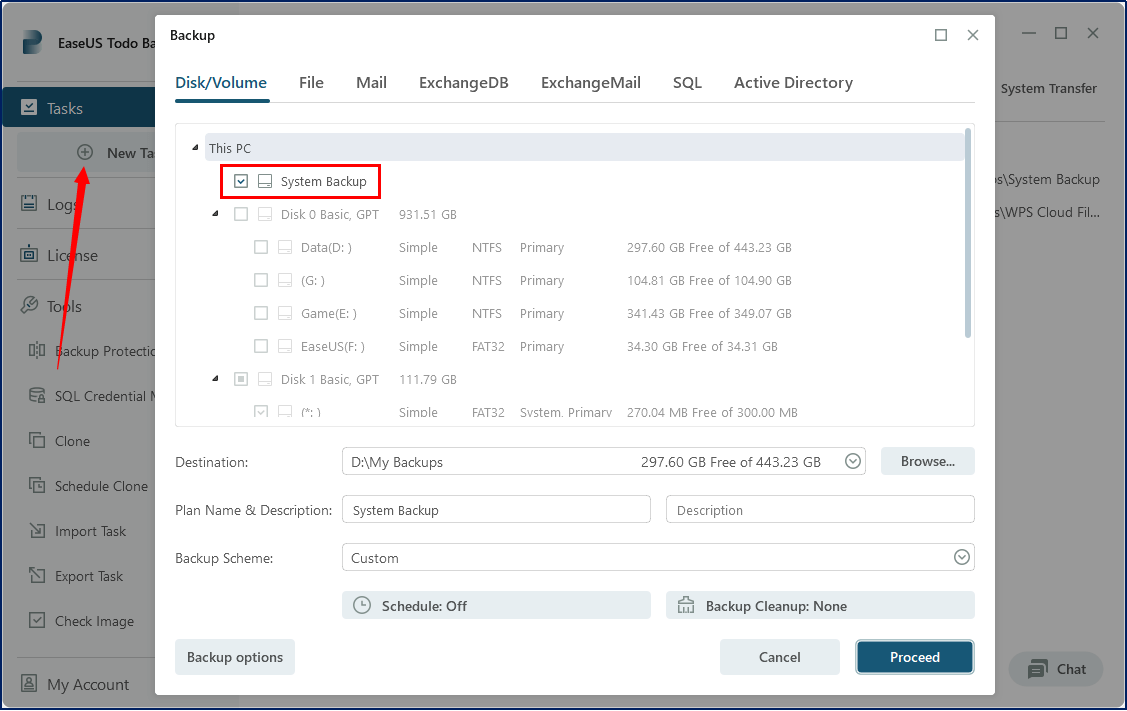Open Schedule Clone tool icon

coord(37,486)
